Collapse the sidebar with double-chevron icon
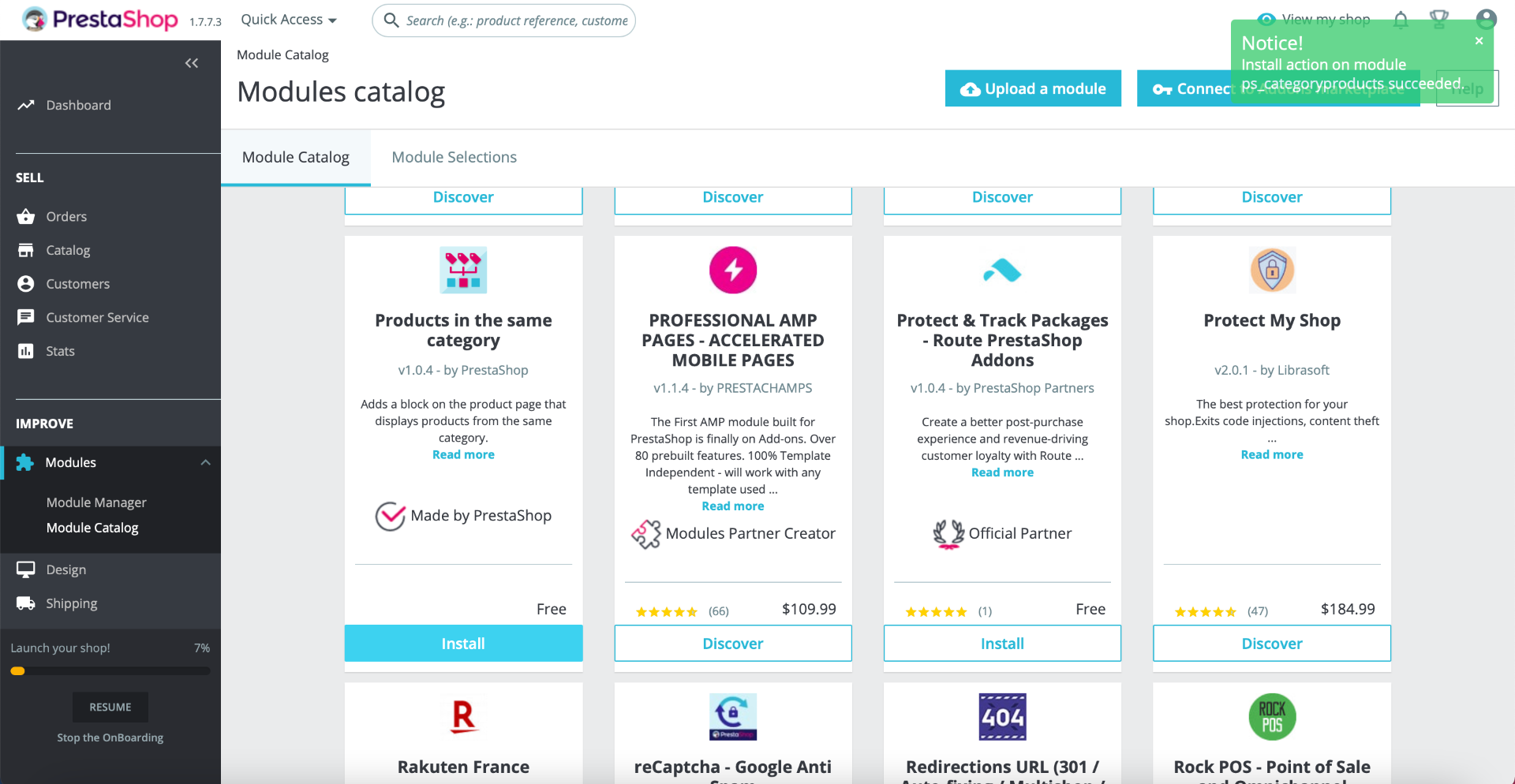 (x=192, y=63)
